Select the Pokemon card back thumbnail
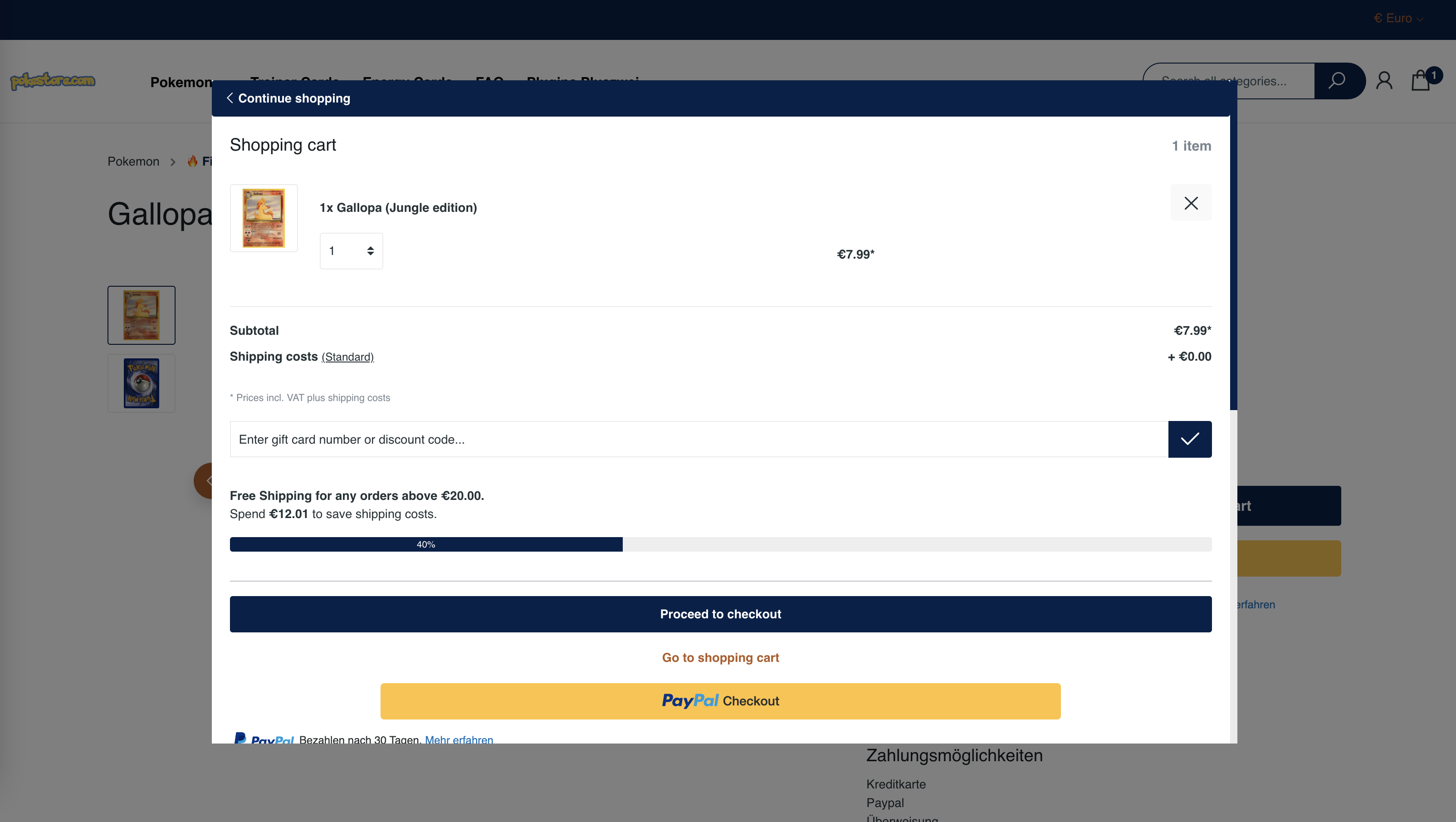Screen dimensions: 1456x822 [142, 383]
